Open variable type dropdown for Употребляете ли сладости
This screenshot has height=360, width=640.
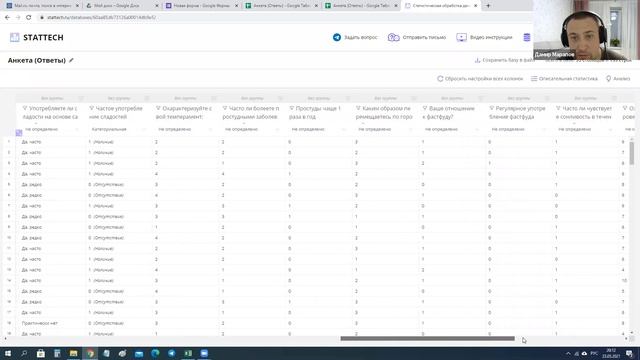51,129
